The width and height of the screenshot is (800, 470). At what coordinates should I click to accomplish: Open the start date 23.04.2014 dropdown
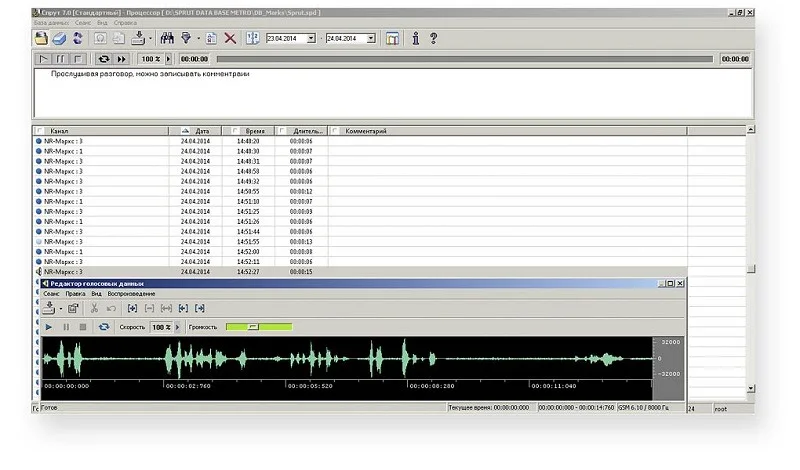point(311,38)
